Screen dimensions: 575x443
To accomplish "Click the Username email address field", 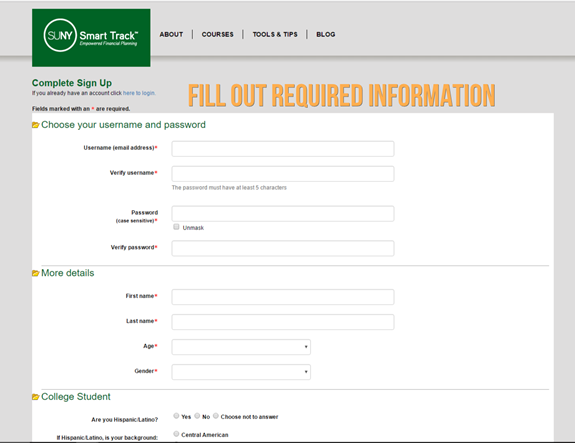I will pos(283,149).
